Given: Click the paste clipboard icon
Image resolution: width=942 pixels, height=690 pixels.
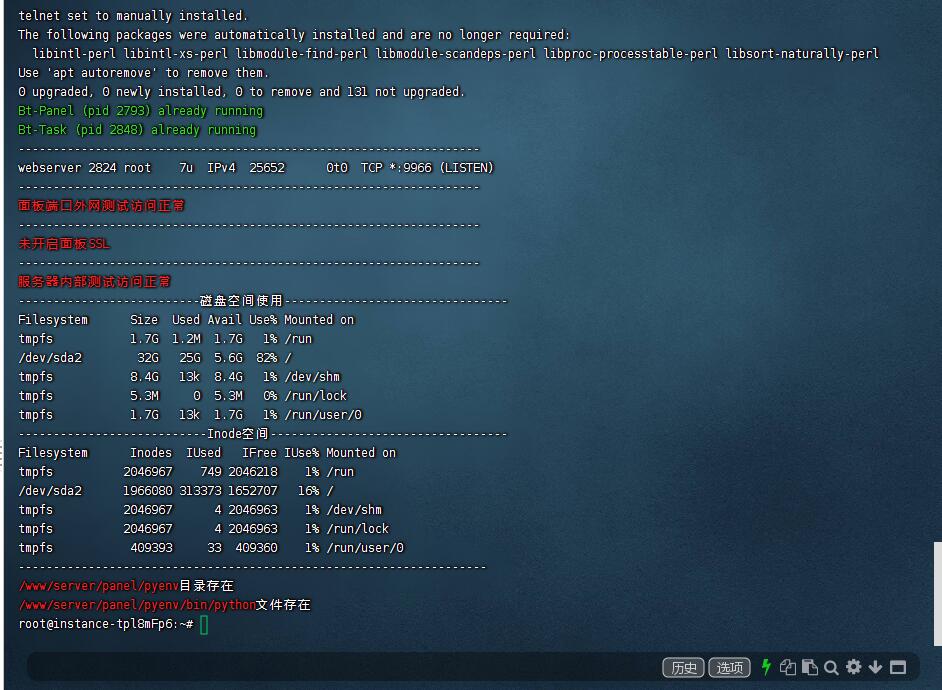Looking at the screenshot, I should 810,667.
